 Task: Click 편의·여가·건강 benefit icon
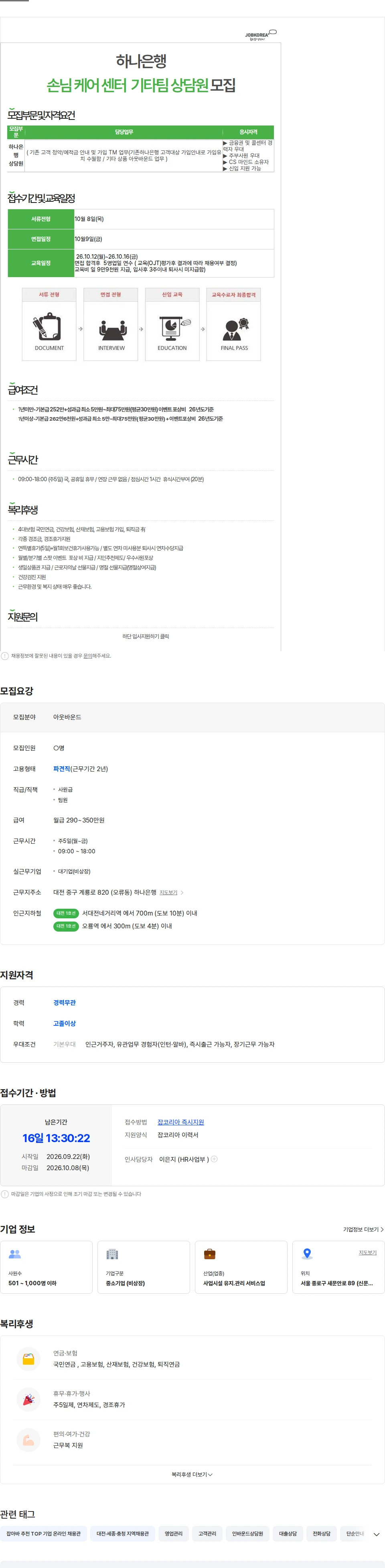[x=28, y=1440]
